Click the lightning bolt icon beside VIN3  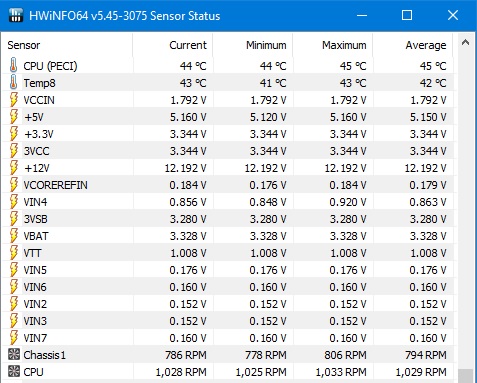click(x=14, y=321)
